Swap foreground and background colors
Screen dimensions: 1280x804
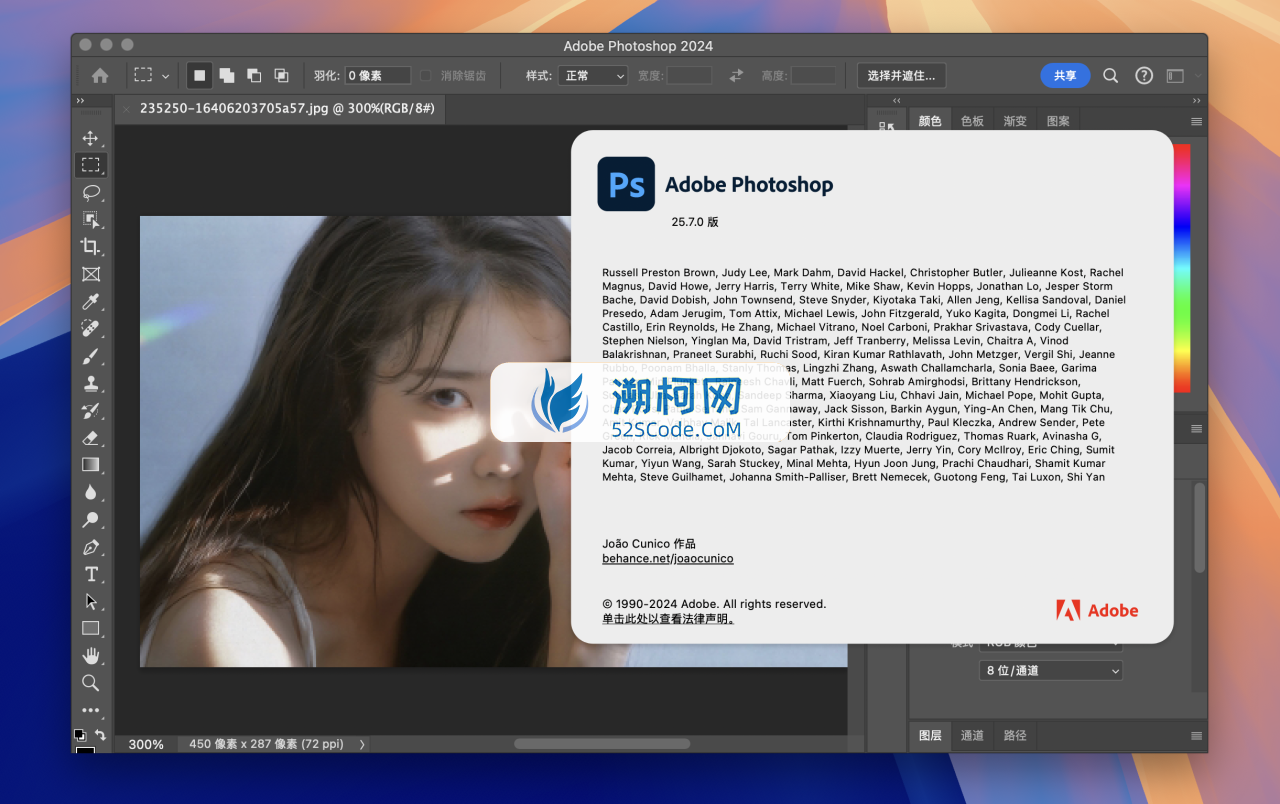point(100,735)
